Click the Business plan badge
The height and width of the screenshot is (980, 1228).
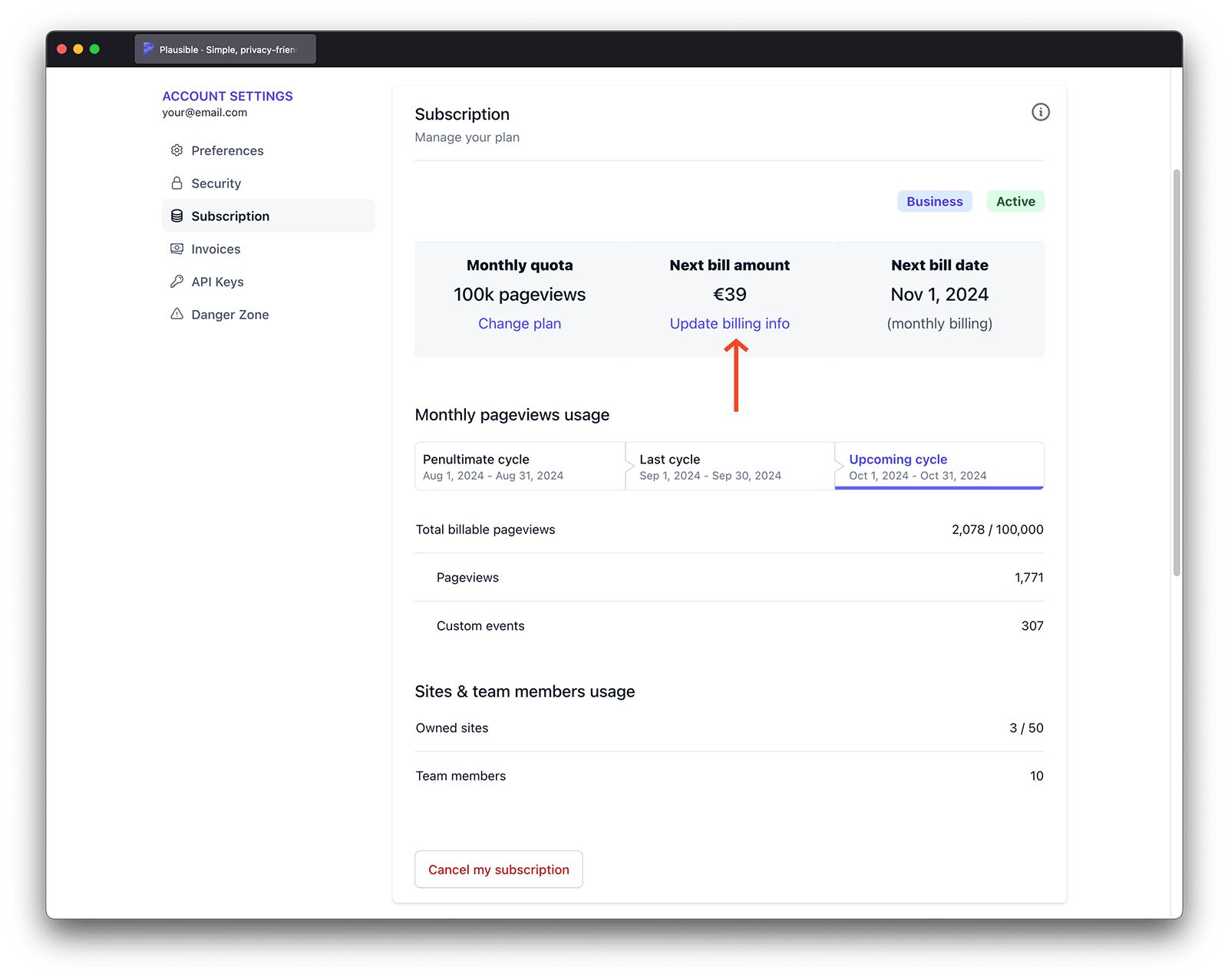934,201
